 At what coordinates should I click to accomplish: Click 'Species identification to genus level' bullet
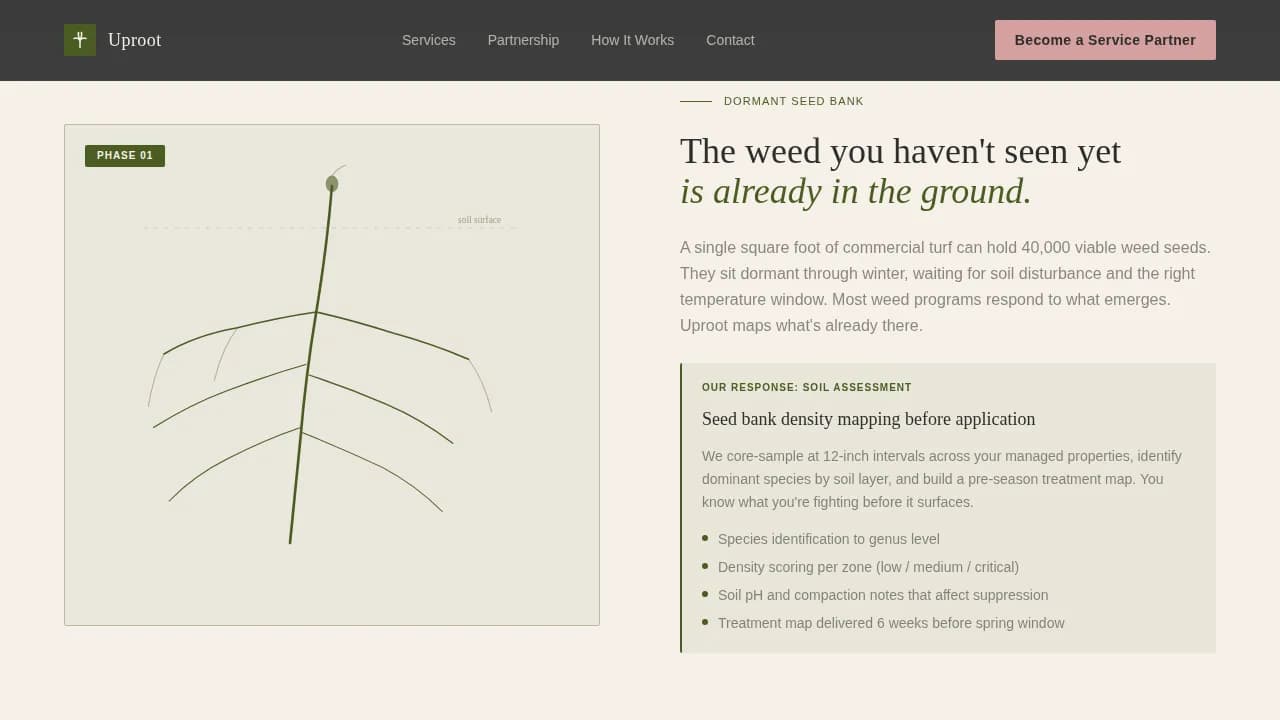click(829, 539)
